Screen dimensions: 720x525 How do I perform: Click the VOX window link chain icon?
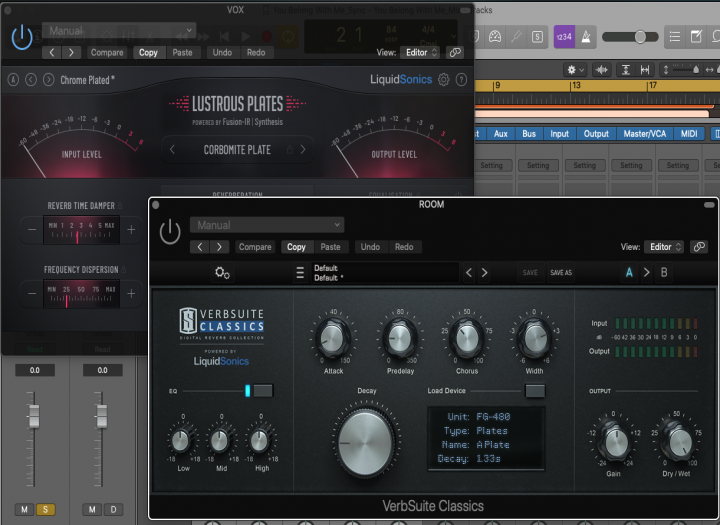[x=455, y=52]
